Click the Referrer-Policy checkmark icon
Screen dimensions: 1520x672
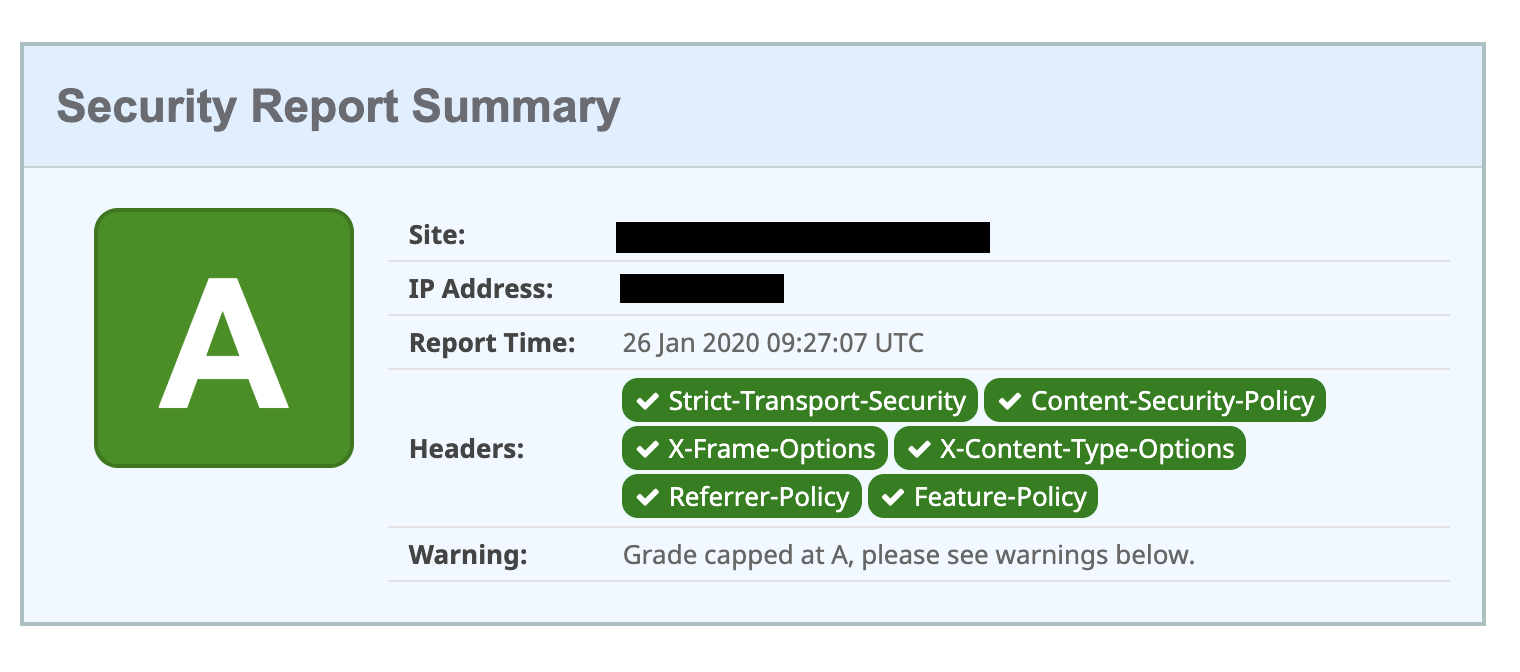(649, 497)
